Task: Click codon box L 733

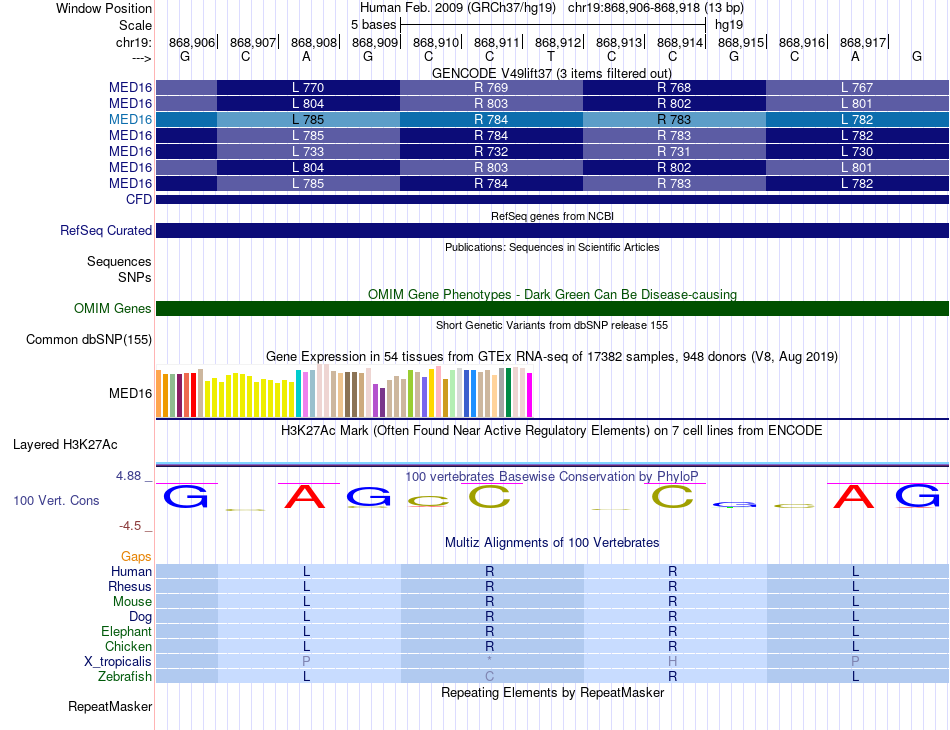Action: point(308,151)
